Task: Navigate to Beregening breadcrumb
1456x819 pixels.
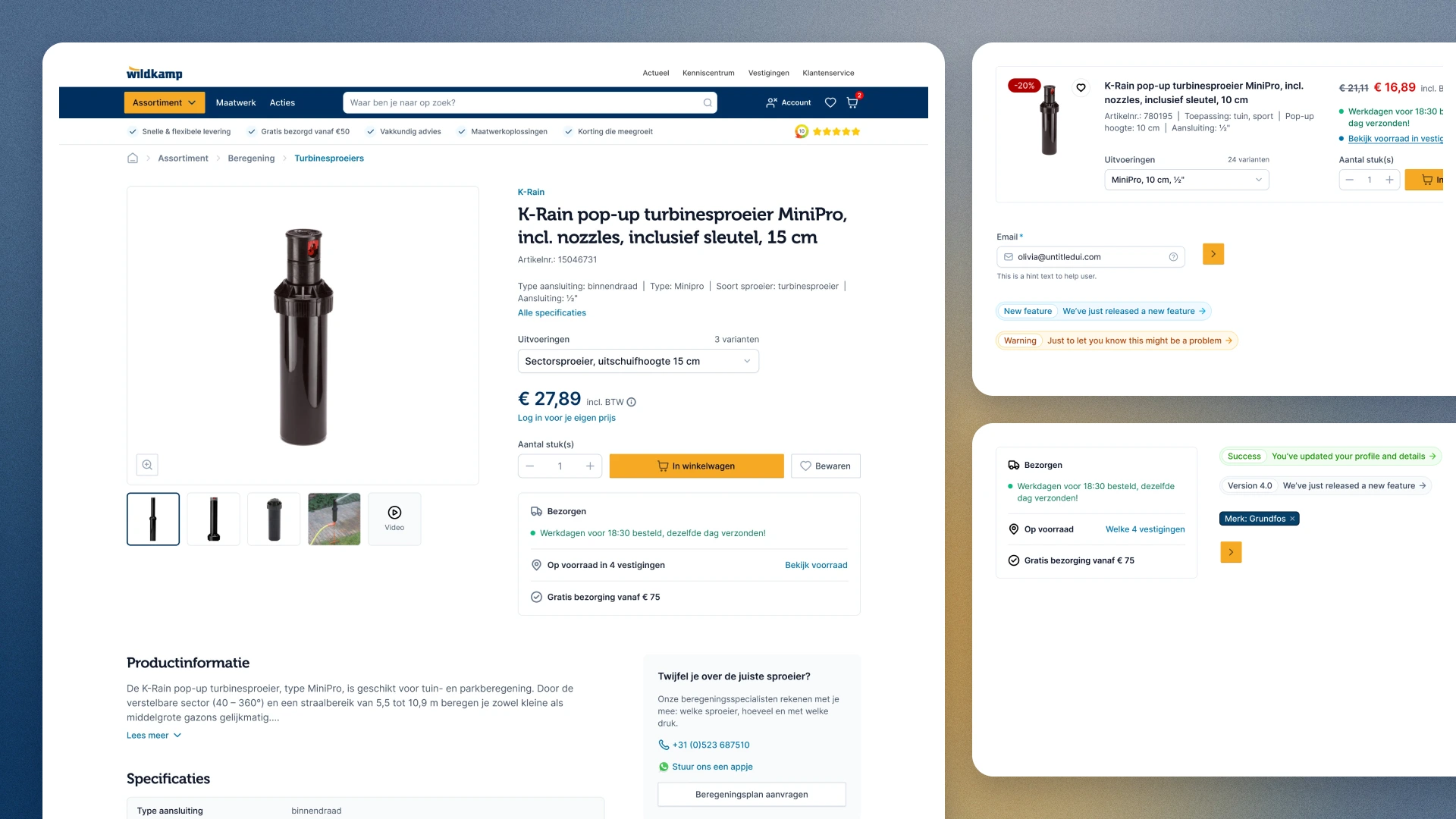Action: [251, 158]
